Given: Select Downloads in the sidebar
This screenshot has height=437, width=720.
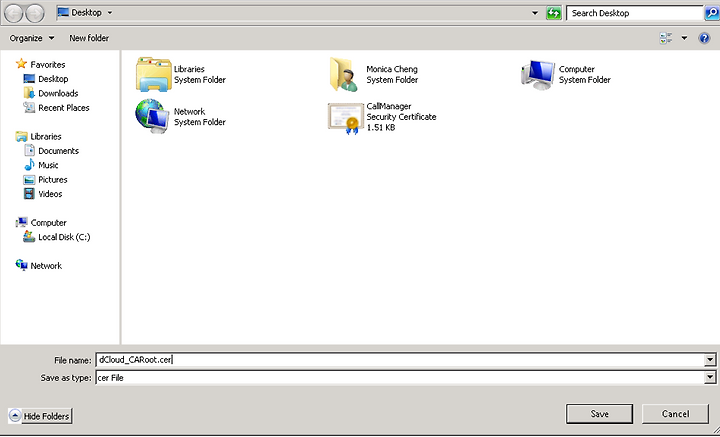Looking at the screenshot, I should [58, 93].
